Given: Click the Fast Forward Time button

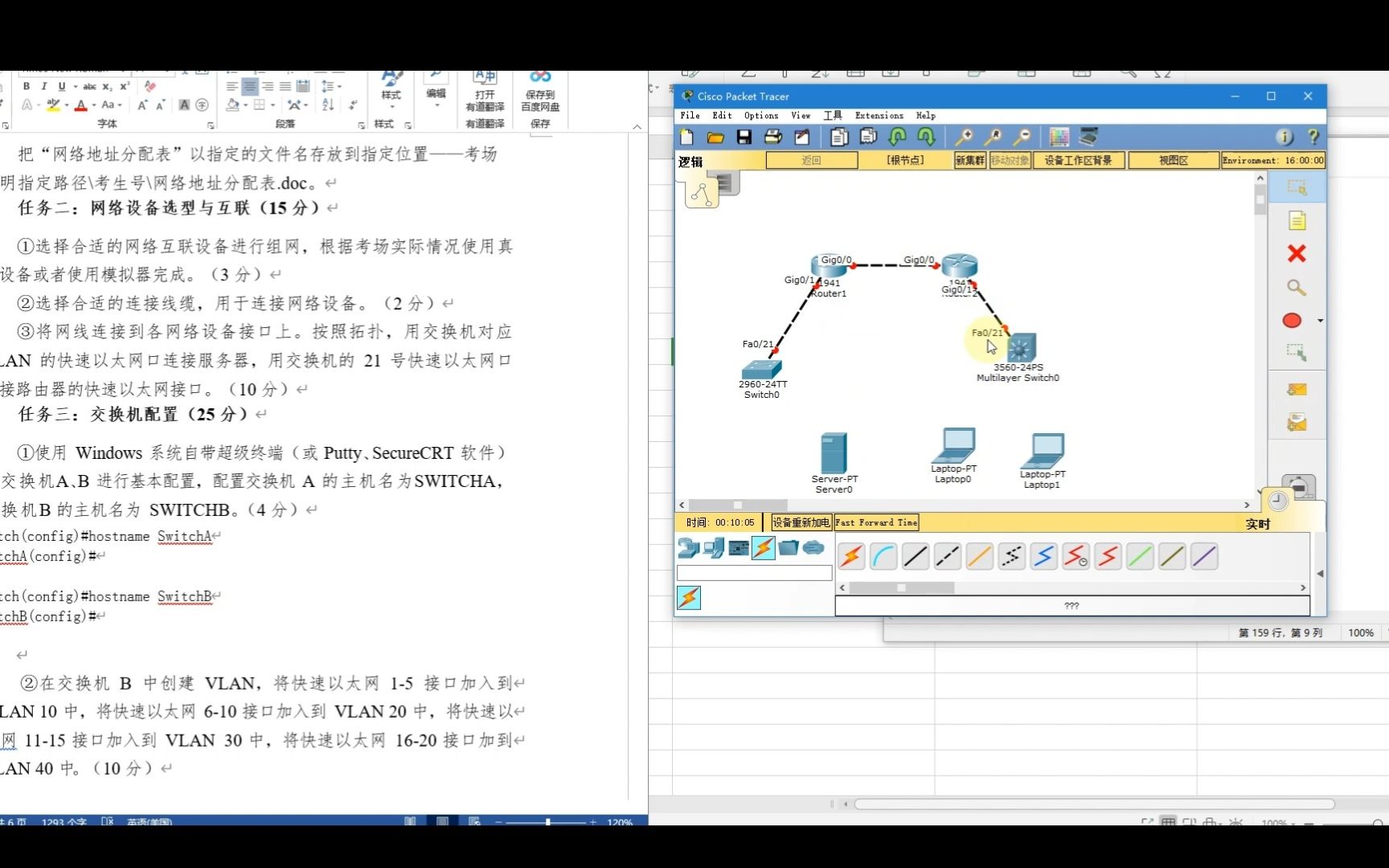Looking at the screenshot, I should click(876, 522).
